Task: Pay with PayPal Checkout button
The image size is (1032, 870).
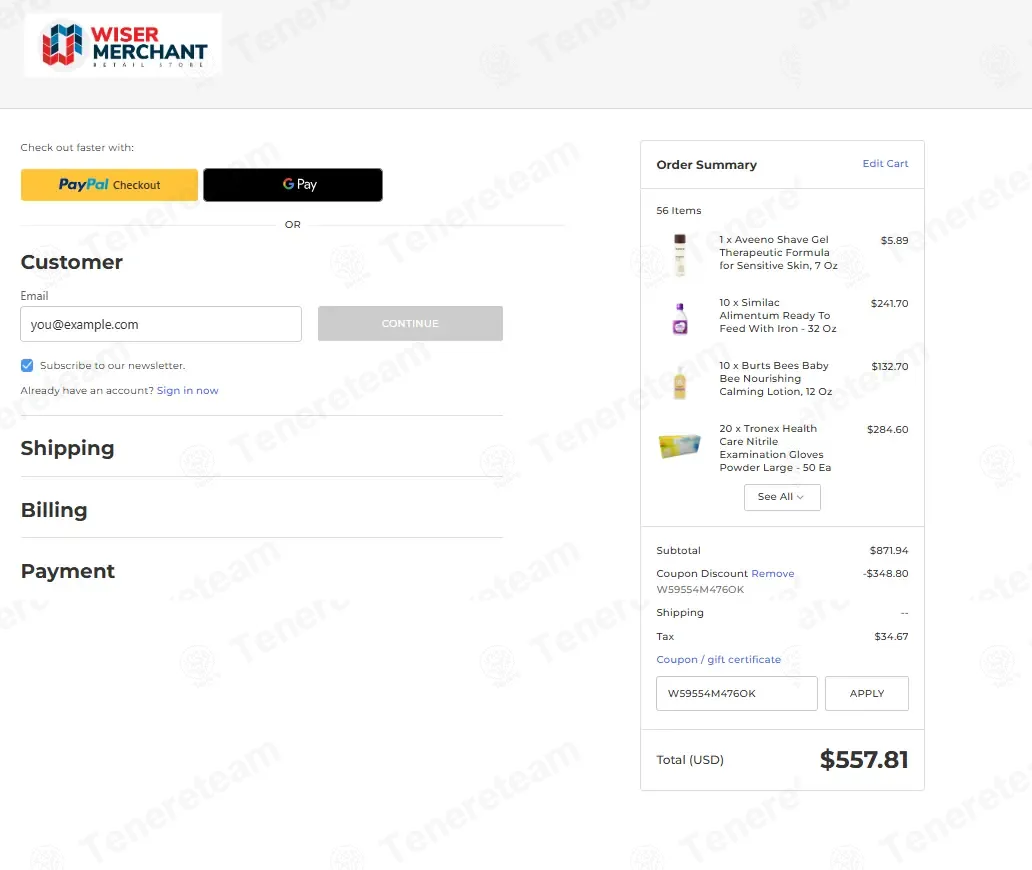Action: click(x=109, y=185)
